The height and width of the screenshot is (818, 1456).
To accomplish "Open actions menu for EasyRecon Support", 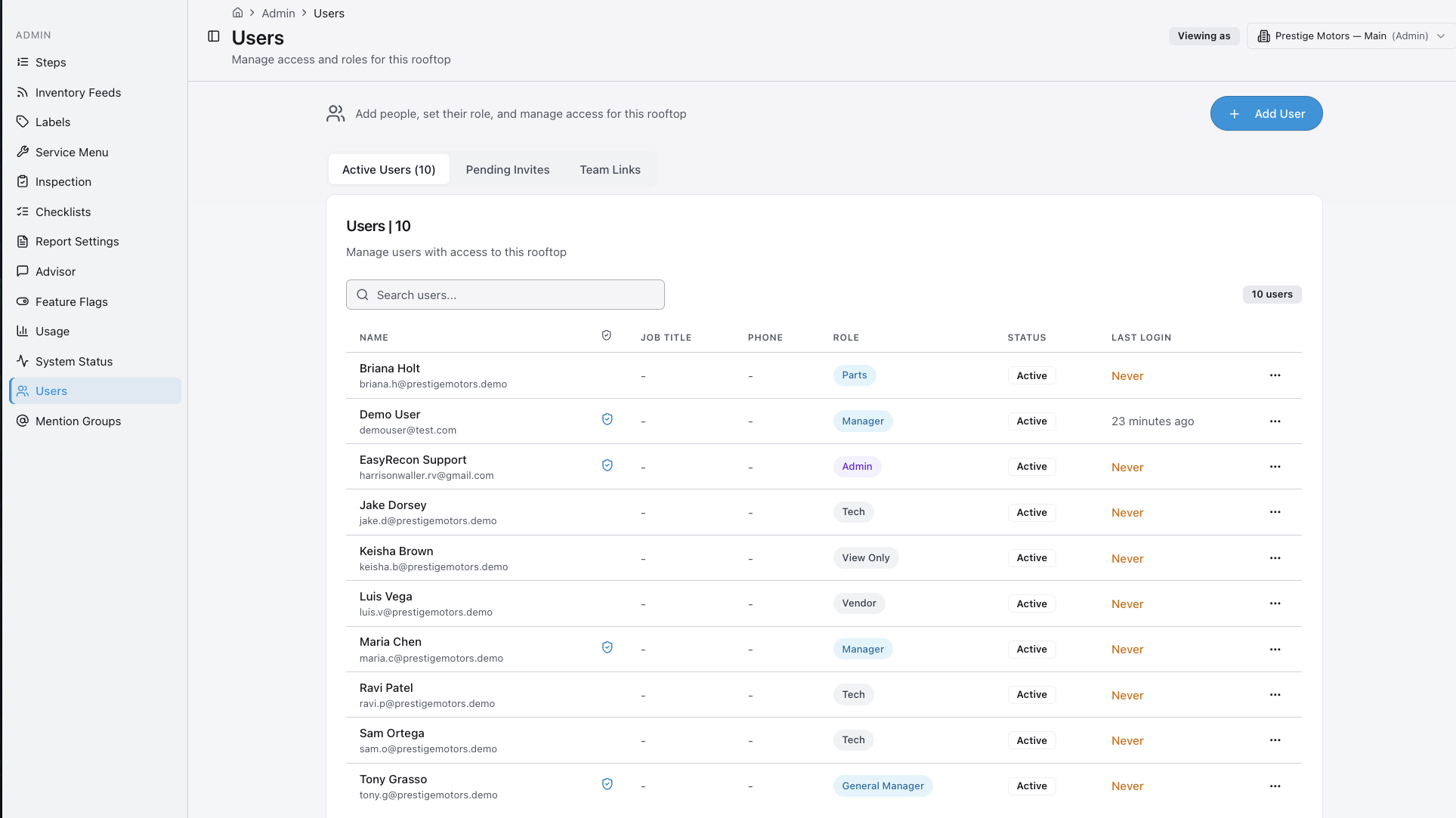I will pos(1275,467).
